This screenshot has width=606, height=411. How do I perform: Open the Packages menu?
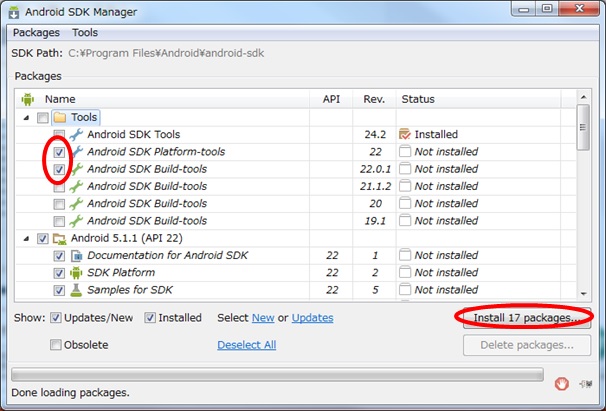36,32
